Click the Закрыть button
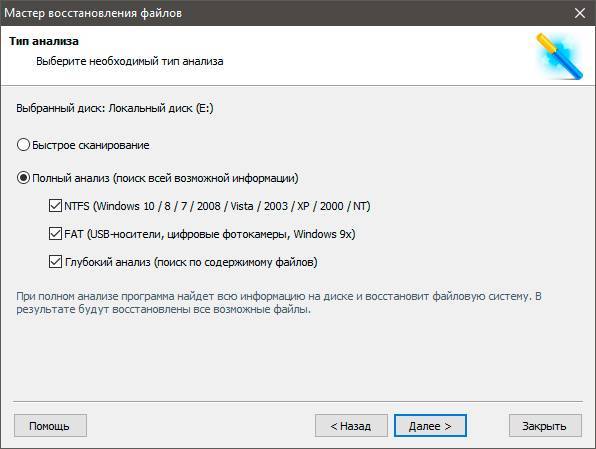 click(x=545, y=425)
